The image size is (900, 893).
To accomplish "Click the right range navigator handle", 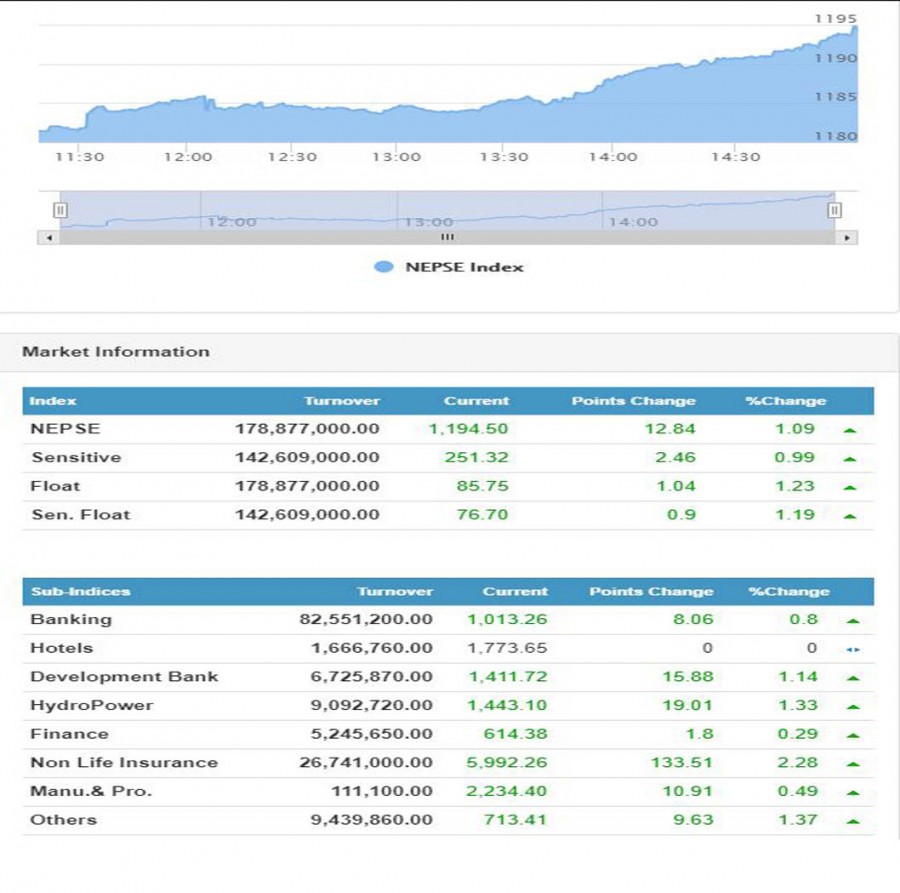I will pyautogui.click(x=834, y=210).
